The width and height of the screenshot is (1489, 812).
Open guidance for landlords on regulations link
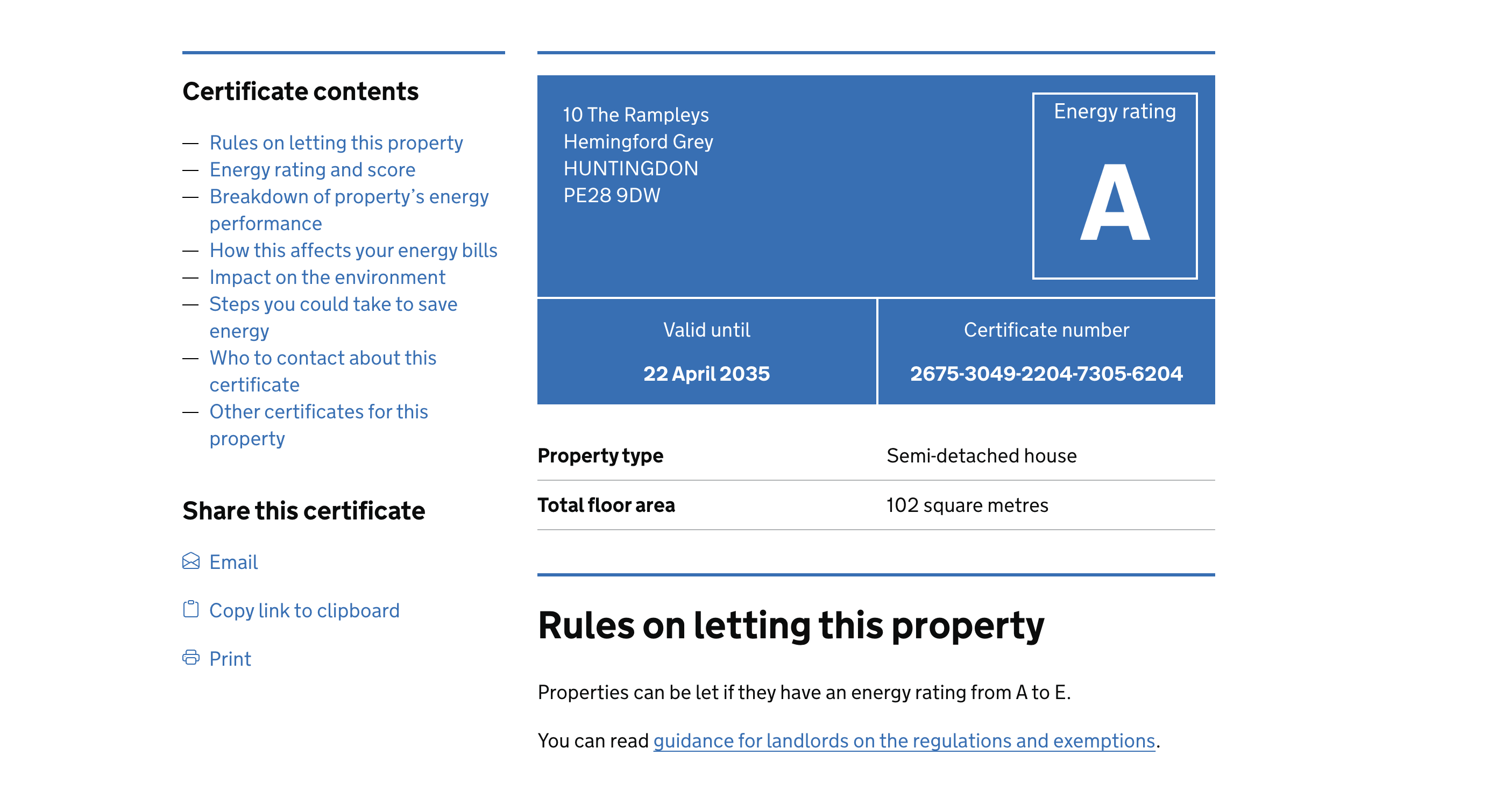pyautogui.click(x=904, y=740)
